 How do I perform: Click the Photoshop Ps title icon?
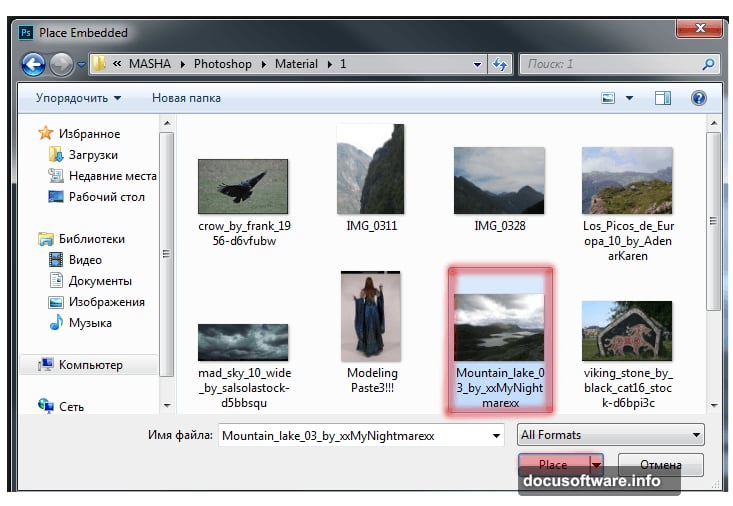tap(26, 33)
